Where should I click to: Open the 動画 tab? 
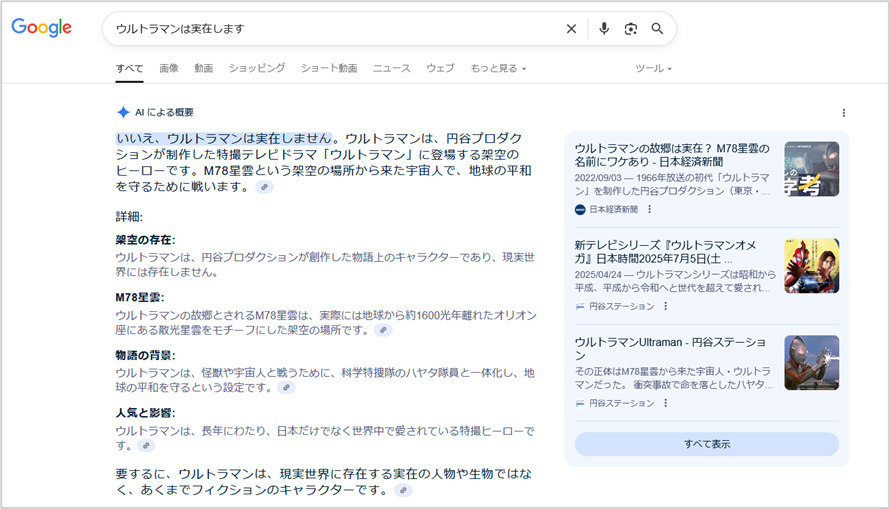pos(203,68)
